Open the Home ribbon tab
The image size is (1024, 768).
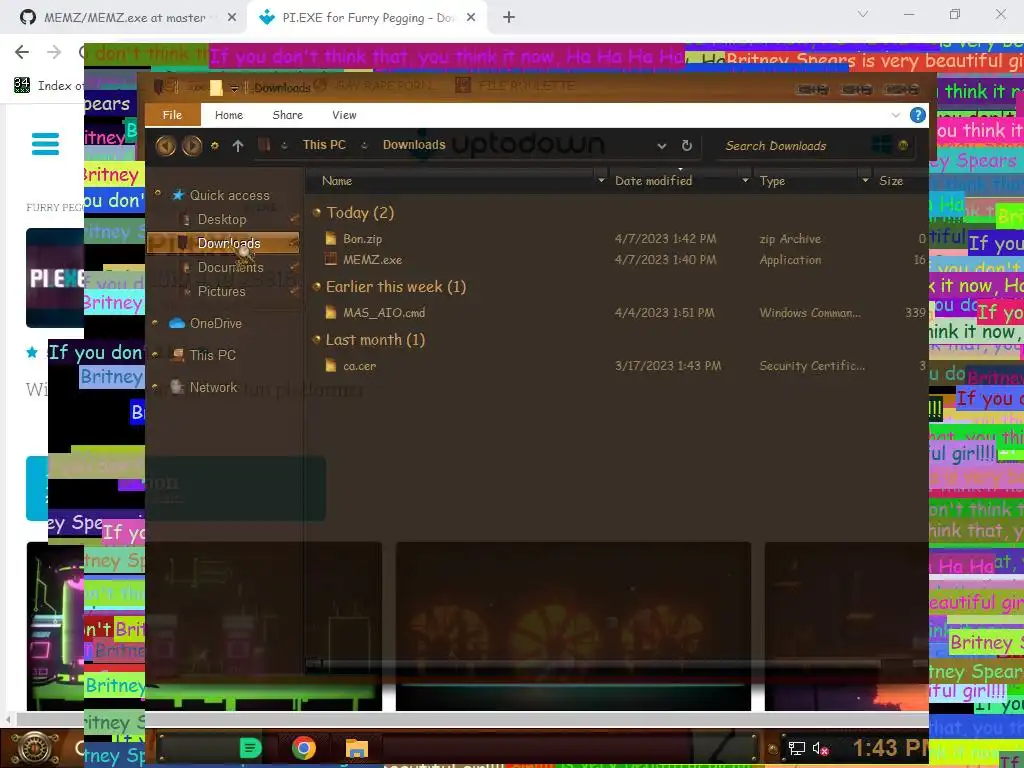point(229,115)
